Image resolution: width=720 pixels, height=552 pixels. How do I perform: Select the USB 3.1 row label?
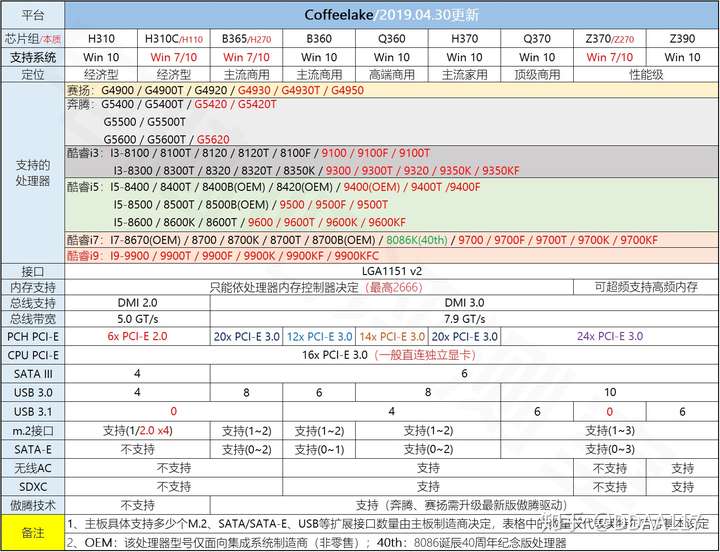(33, 411)
